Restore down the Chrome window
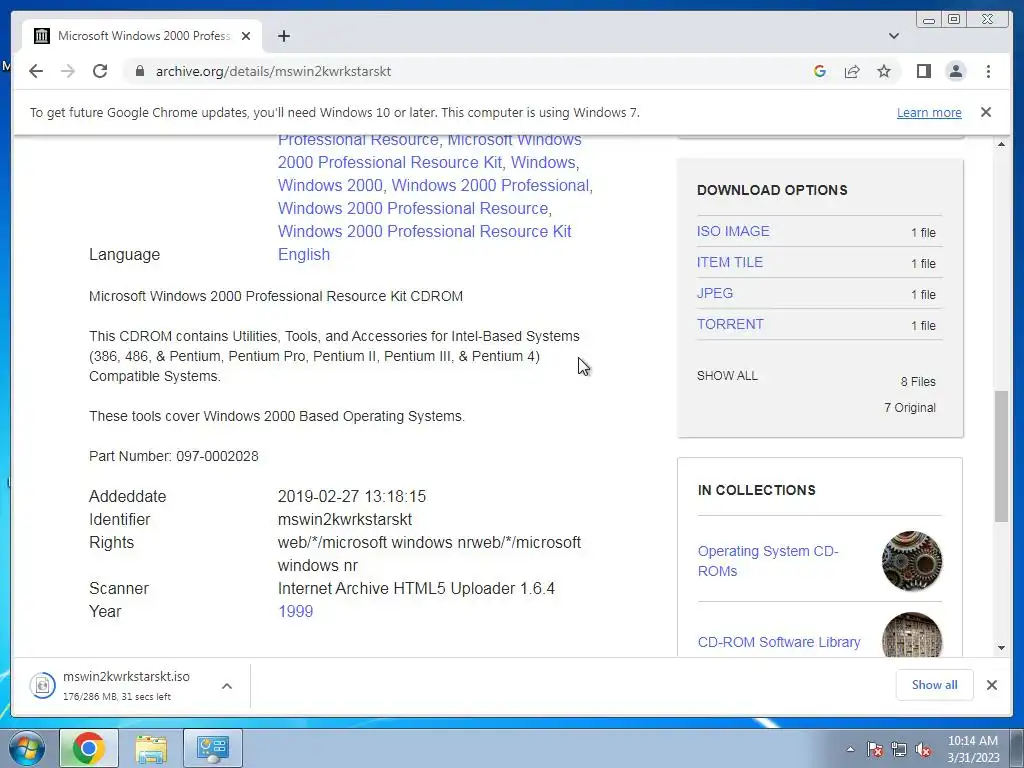 pos(954,20)
